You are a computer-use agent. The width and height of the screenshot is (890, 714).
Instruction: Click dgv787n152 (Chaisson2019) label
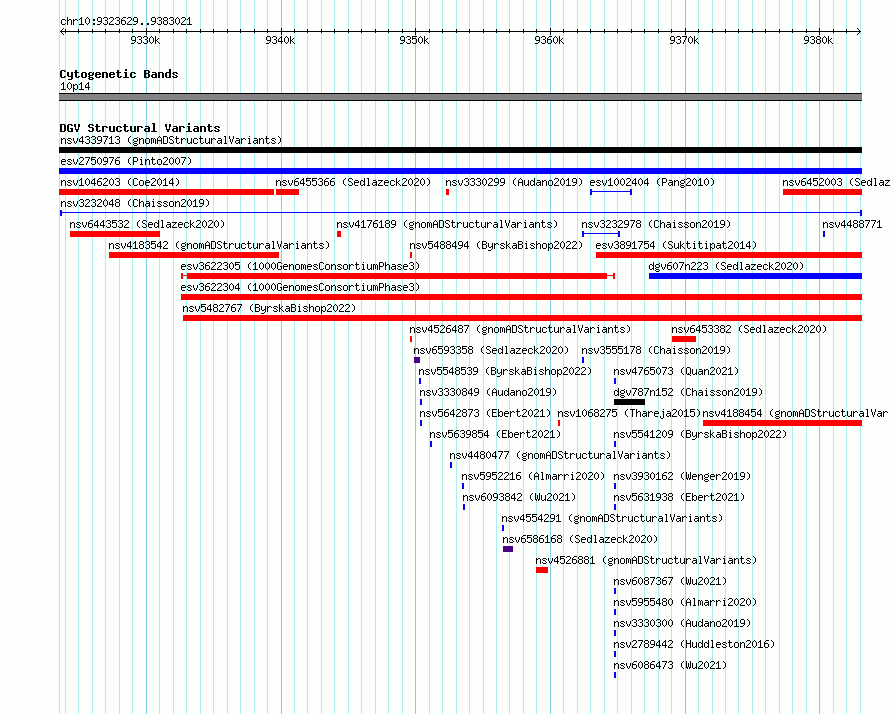[x=689, y=392]
